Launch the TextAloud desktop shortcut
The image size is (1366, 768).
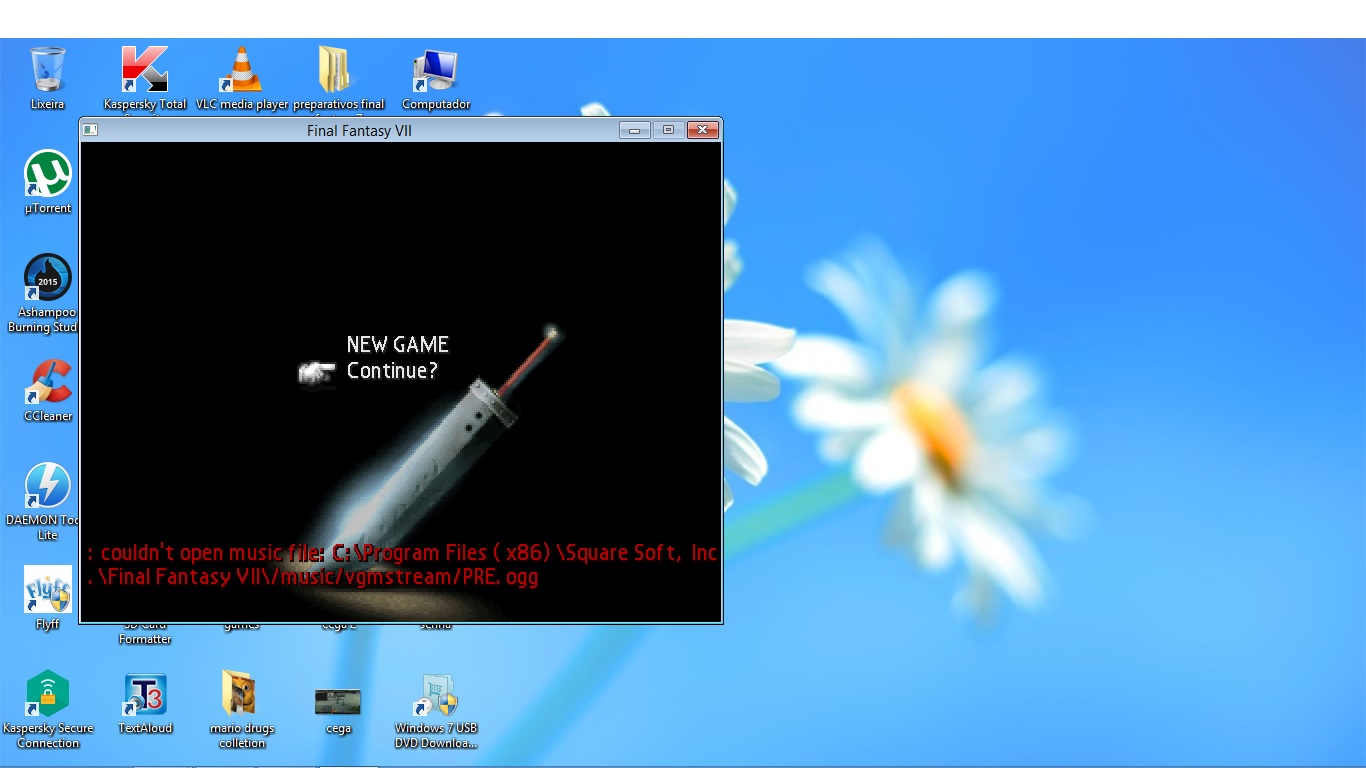click(x=145, y=704)
